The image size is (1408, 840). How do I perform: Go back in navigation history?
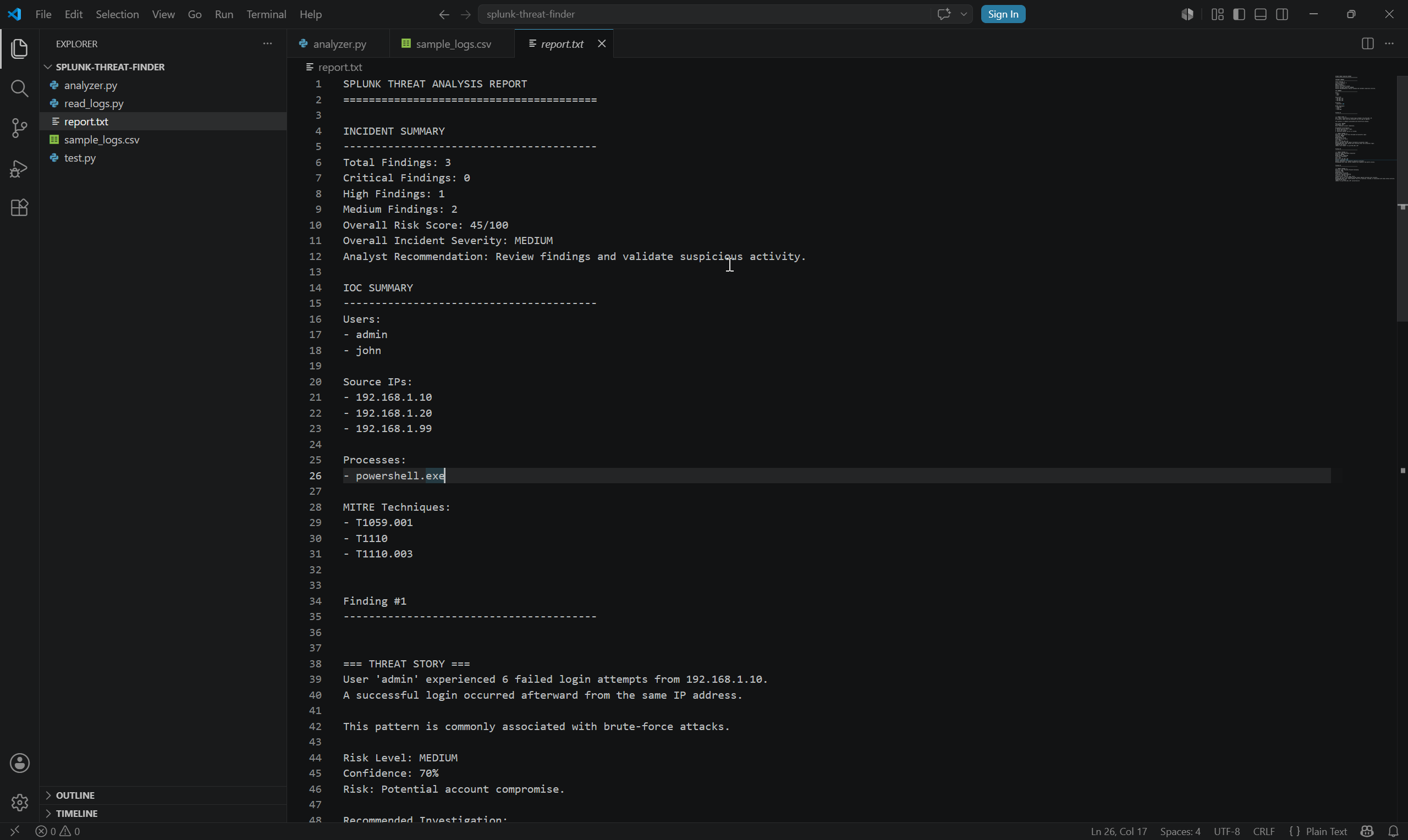tap(444, 14)
